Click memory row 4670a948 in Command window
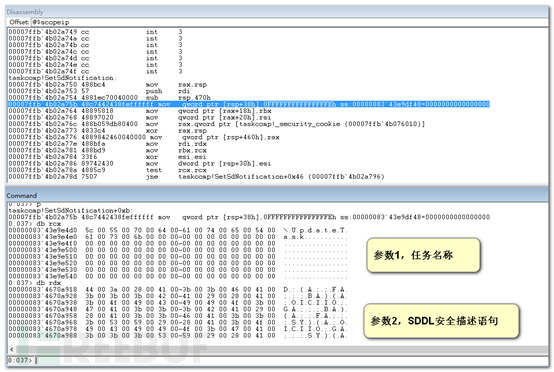Viewport: 554px width, 372px height. coord(178,309)
